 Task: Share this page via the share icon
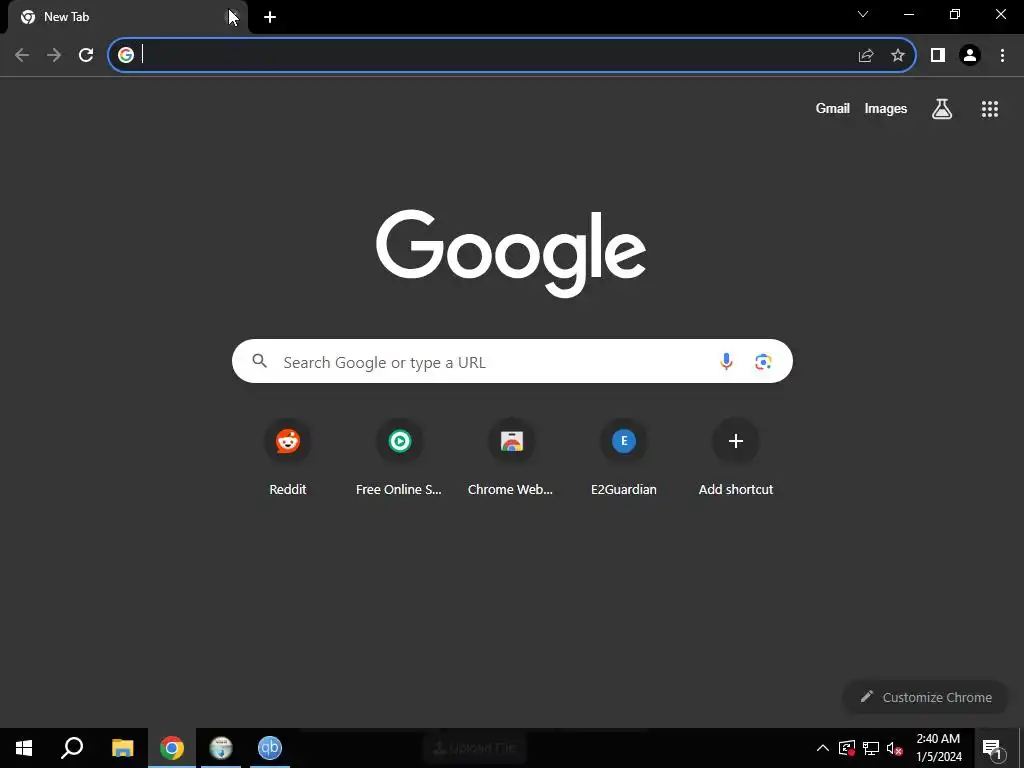pyautogui.click(x=866, y=56)
